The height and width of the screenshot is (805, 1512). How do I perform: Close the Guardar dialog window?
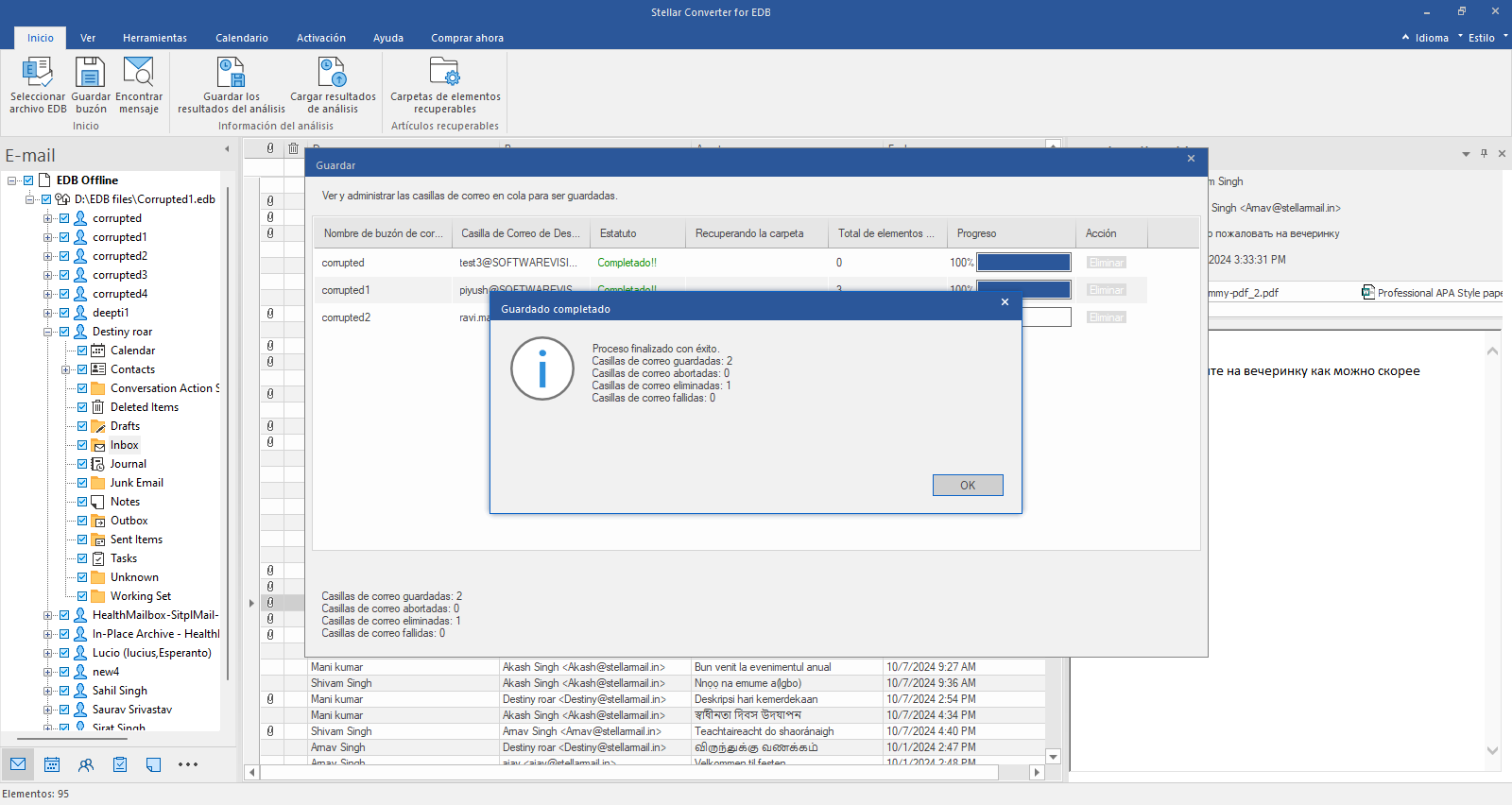click(x=1191, y=159)
